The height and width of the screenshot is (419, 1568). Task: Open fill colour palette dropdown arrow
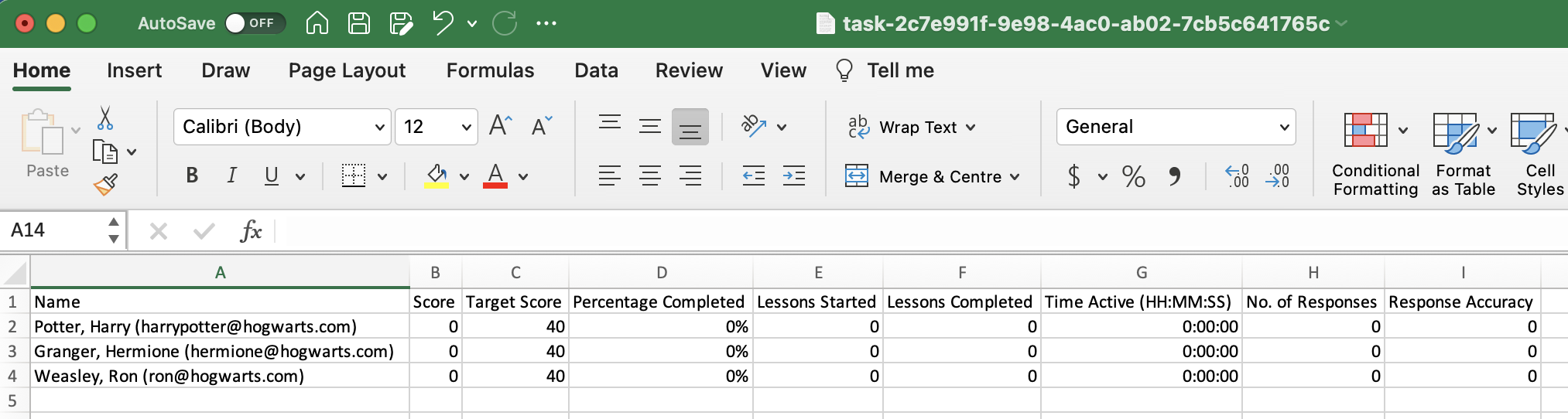point(464,177)
